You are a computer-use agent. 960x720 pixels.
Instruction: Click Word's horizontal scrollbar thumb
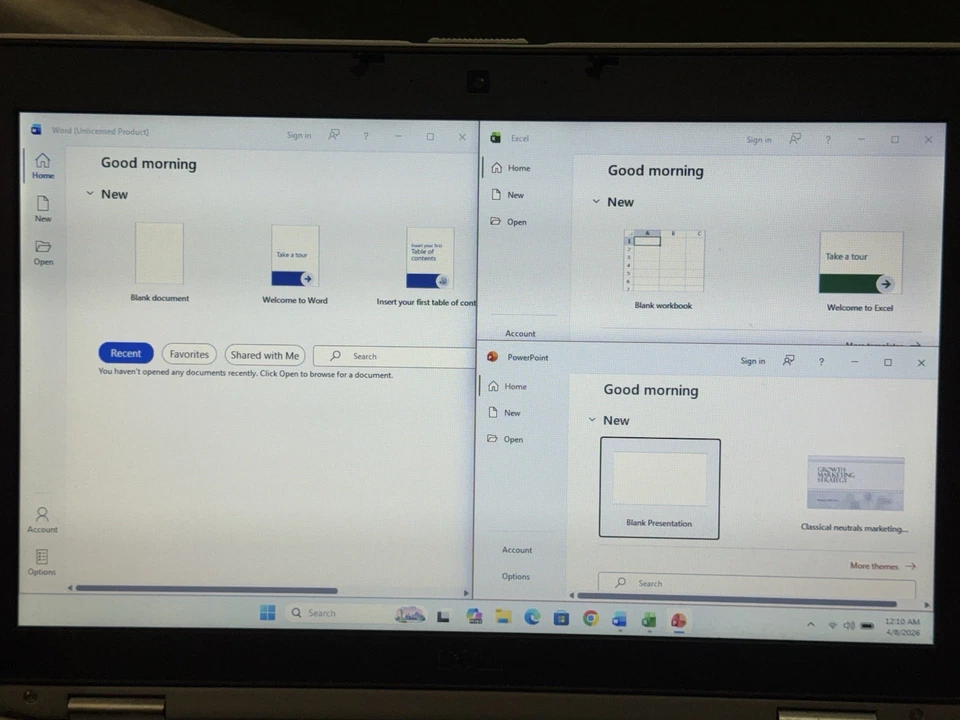point(206,590)
